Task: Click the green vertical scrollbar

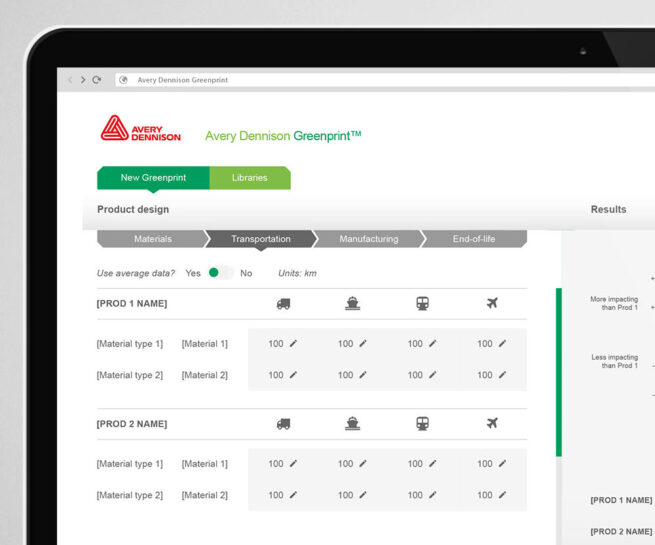Action: [x=559, y=372]
